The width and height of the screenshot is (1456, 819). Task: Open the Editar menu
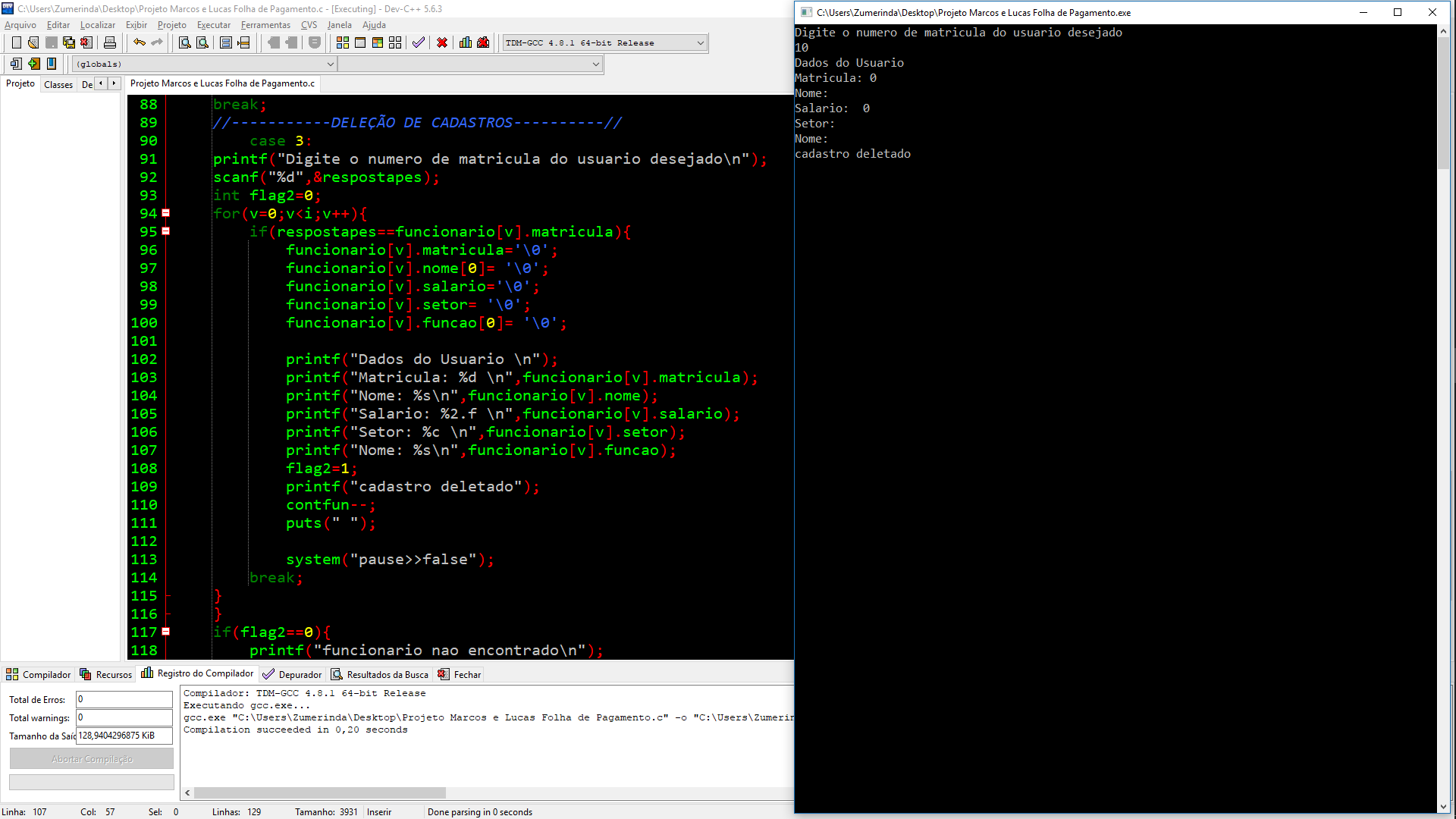tap(58, 25)
